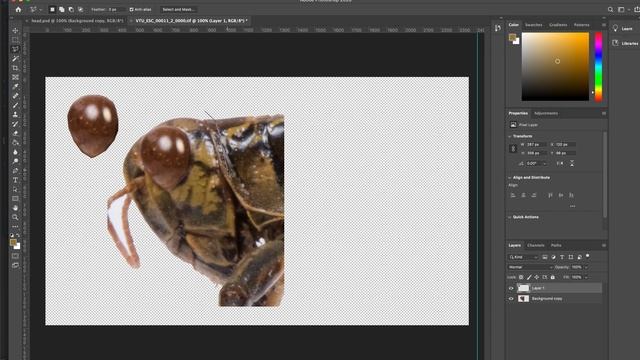Select the Magic Wand tool

tap(16, 59)
